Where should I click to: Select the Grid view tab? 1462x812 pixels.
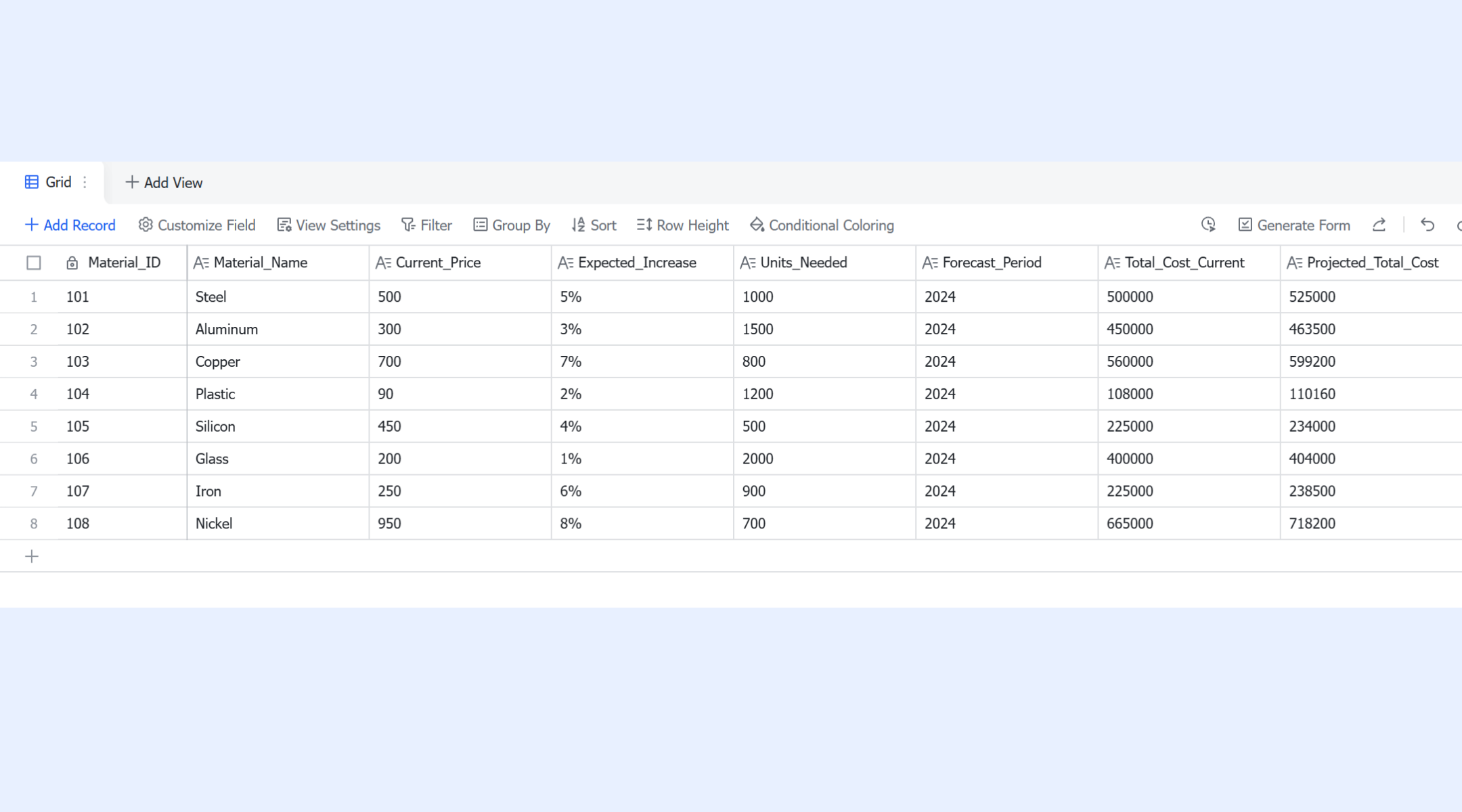coord(48,182)
